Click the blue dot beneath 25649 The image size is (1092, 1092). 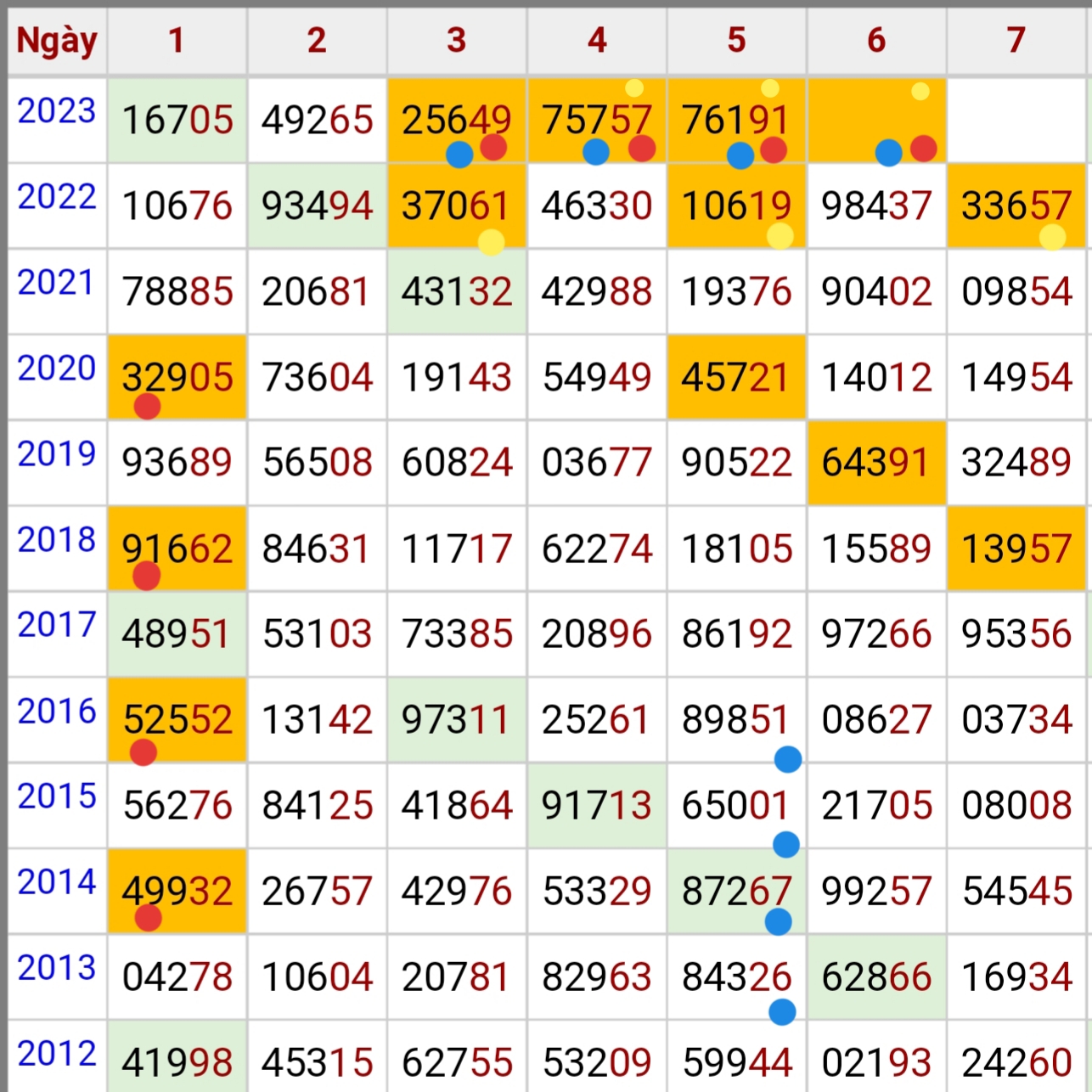[459, 155]
